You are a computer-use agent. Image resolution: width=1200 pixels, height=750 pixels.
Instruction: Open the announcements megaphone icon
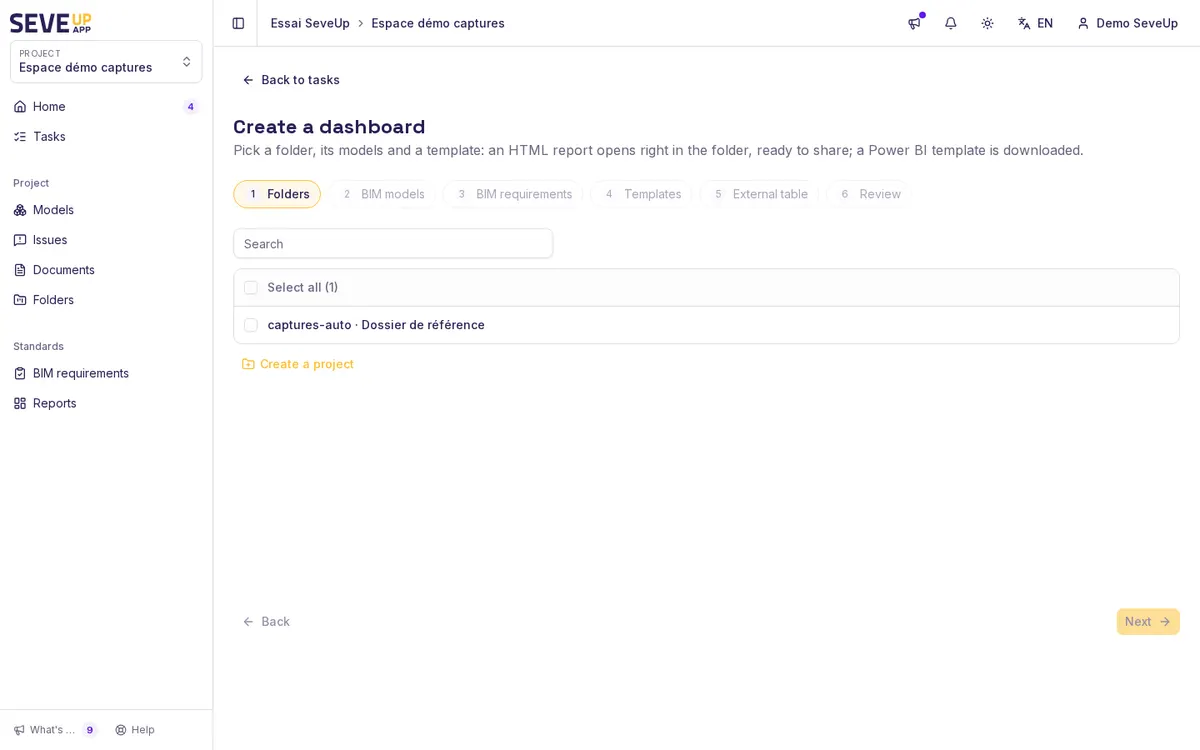pyautogui.click(x=914, y=23)
